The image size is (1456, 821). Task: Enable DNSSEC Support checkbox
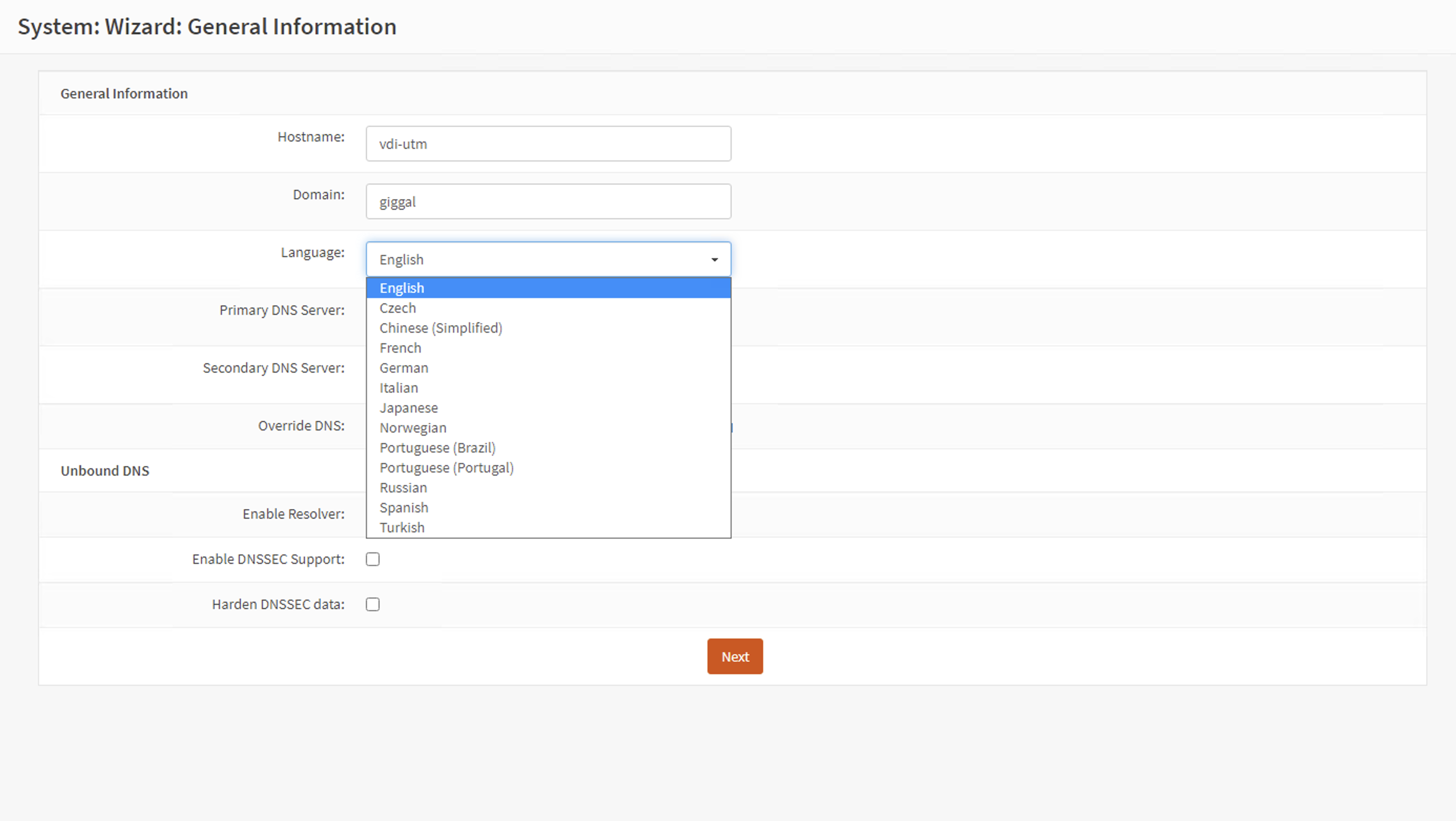(x=373, y=559)
